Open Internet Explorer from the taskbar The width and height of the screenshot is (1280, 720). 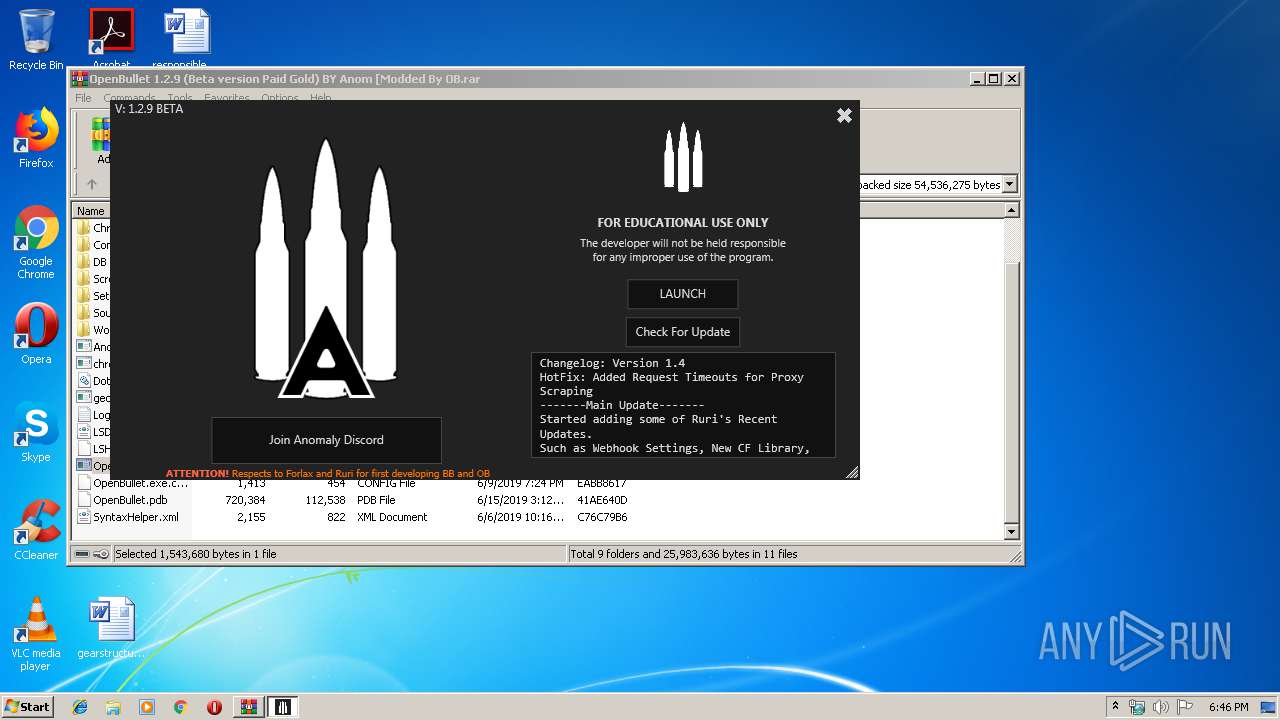(x=80, y=706)
